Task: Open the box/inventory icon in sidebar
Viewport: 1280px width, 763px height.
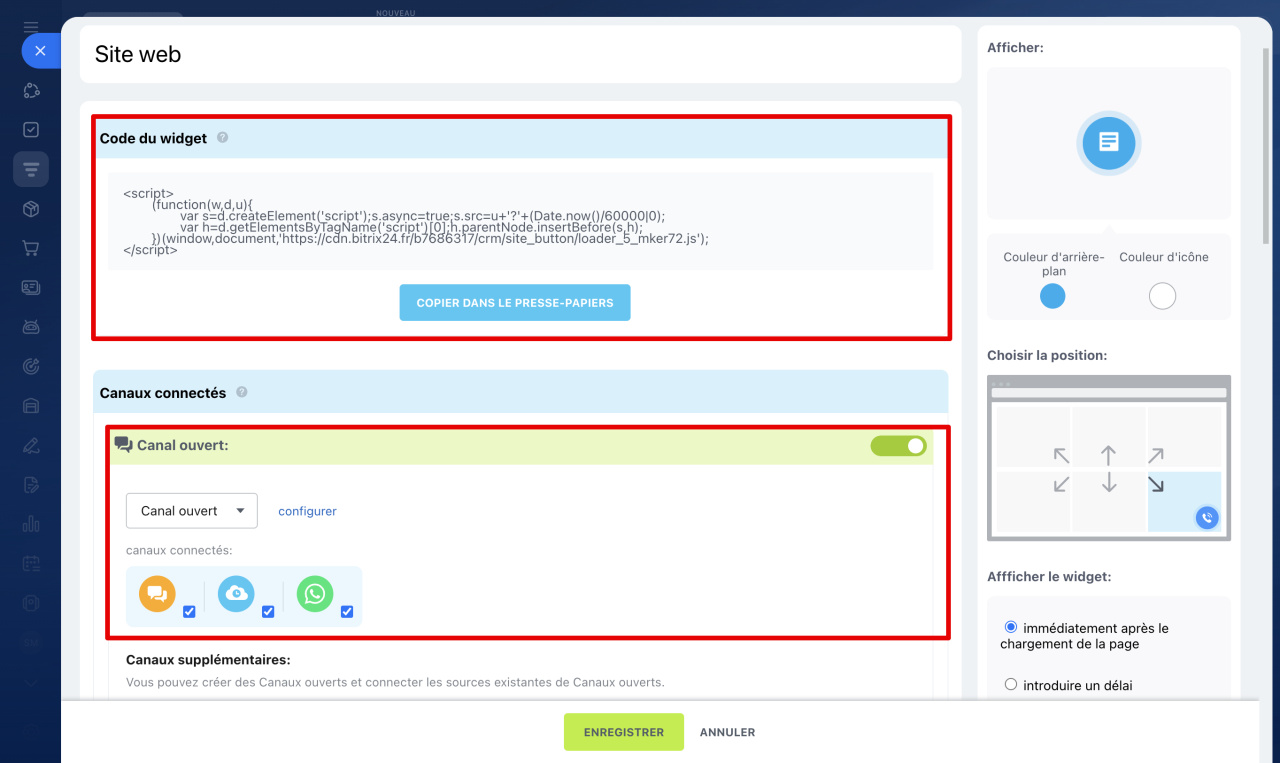Action: pos(31,209)
